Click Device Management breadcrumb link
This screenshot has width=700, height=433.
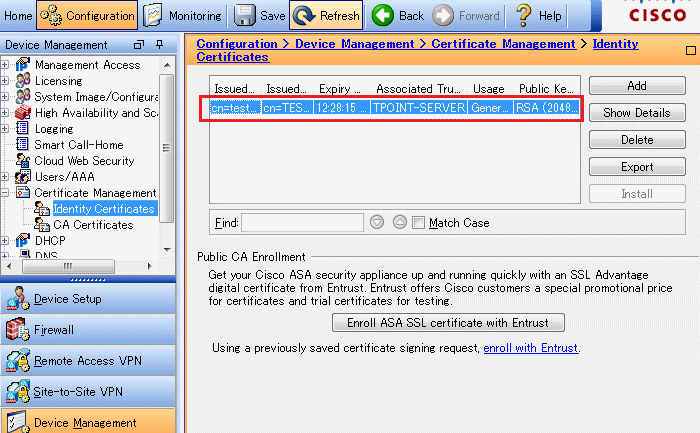click(x=354, y=44)
